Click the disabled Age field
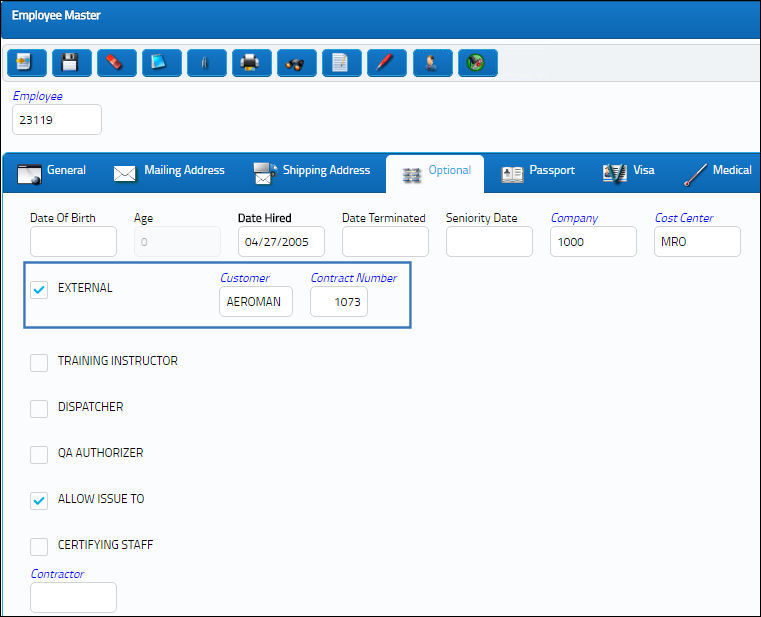The width and height of the screenshot is (761, 617). tap(177, 241)
